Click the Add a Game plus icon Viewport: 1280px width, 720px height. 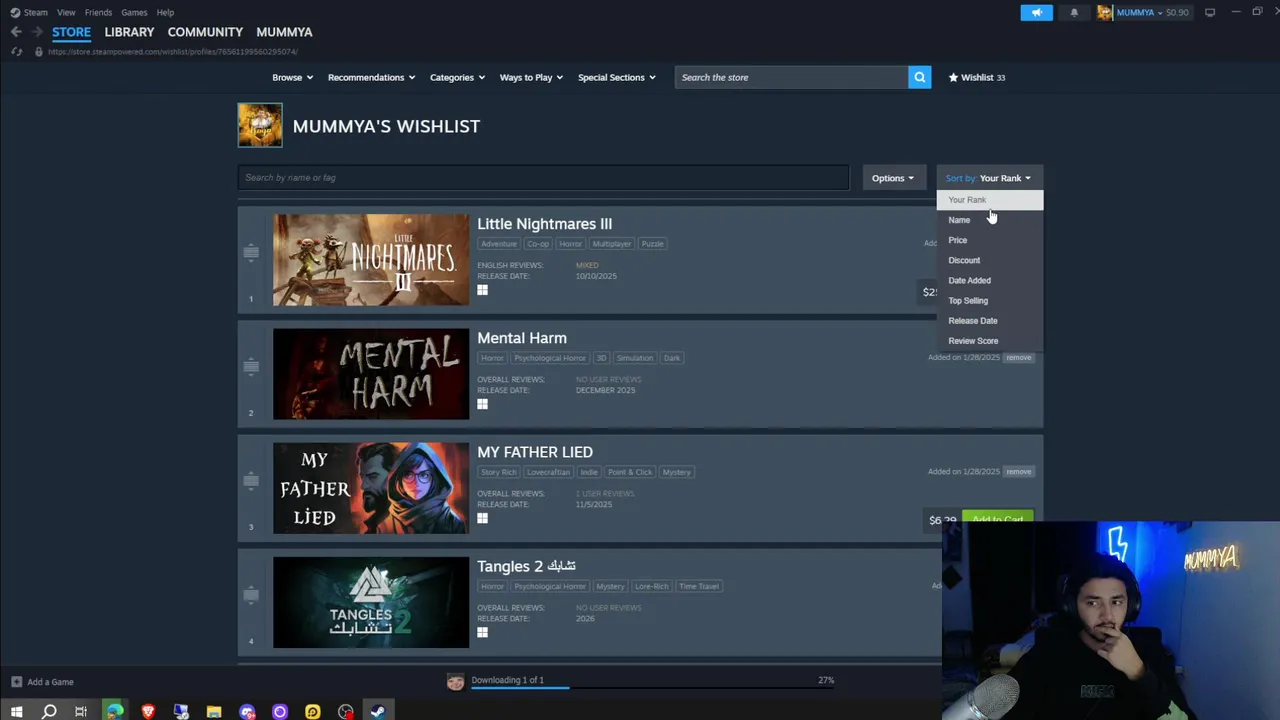click(16, 682)
